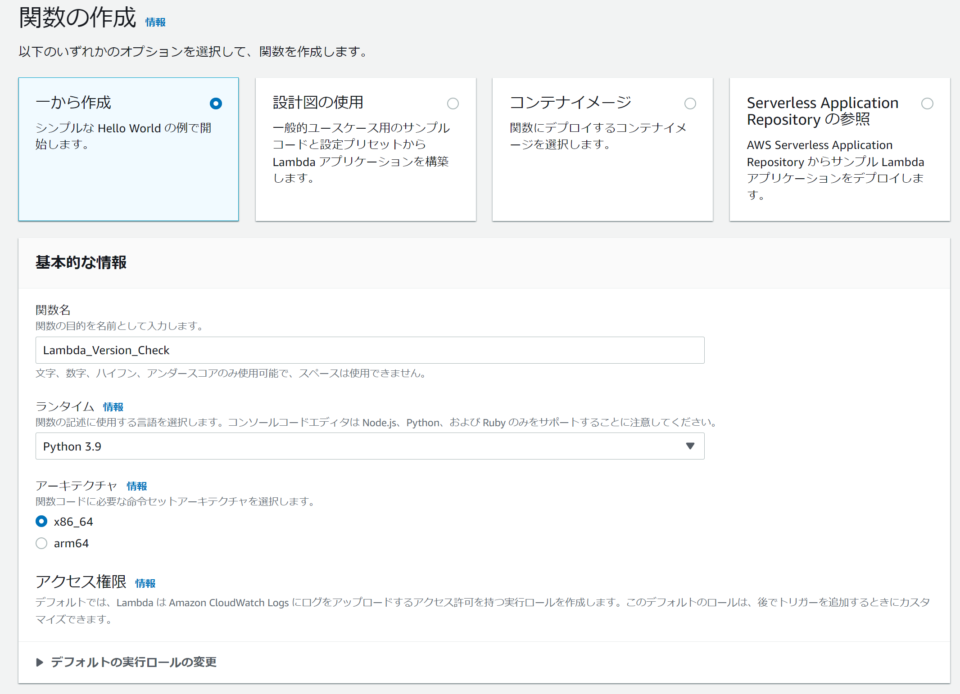Viewport: 960px width, 694px height.
Task: Select the 設計図の使用 radio button
Action: point(452,103)
